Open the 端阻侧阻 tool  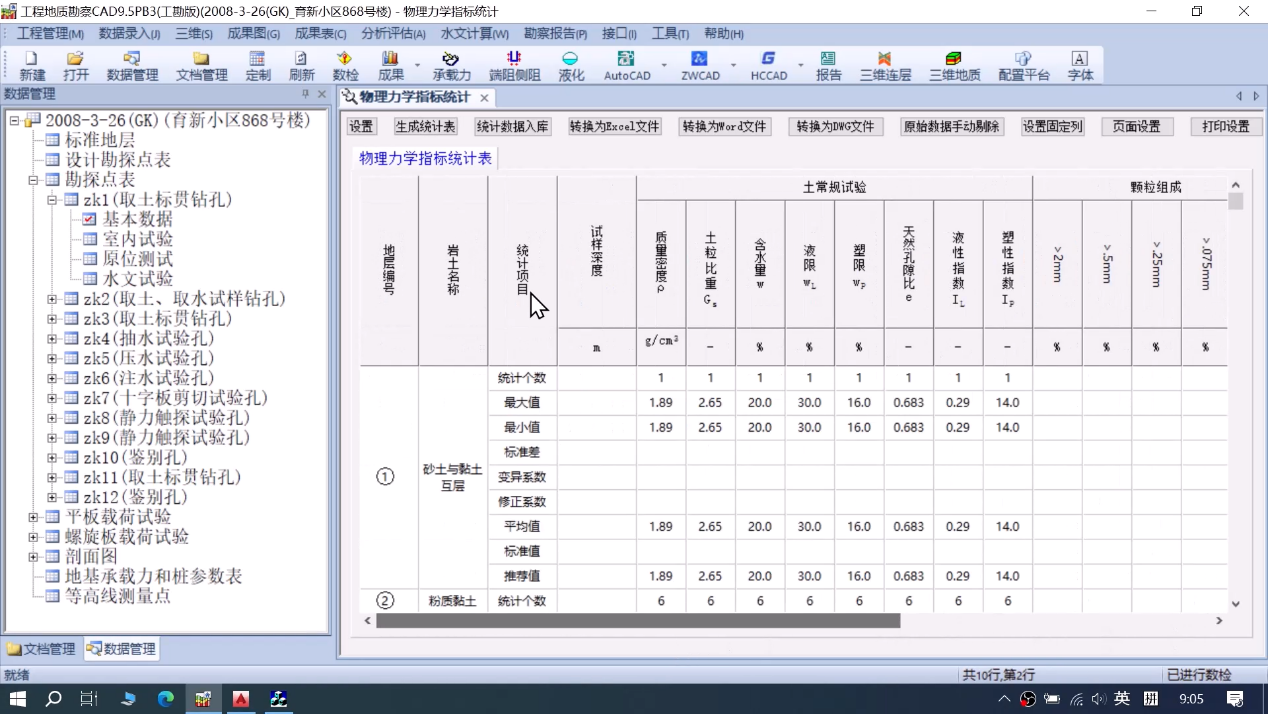pyautogui.click(x=514, y=66)
